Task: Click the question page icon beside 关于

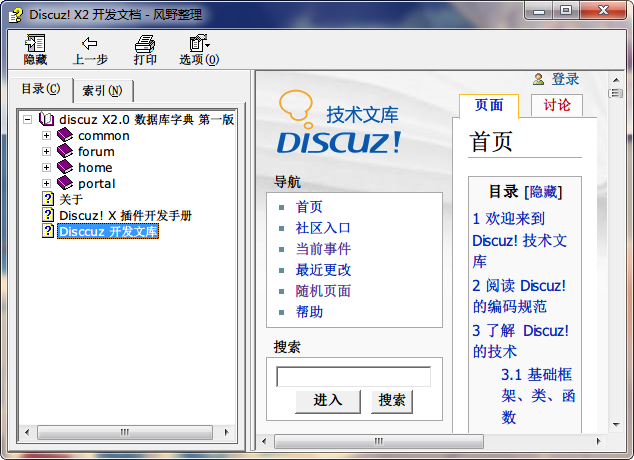Action: (48, 199)
